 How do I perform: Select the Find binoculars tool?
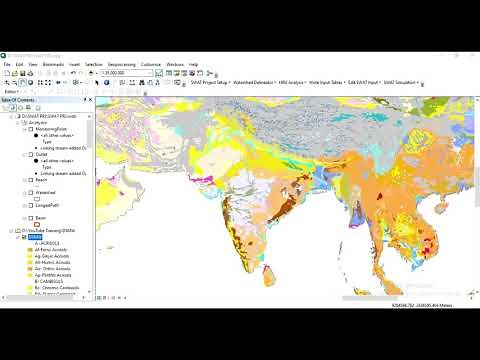click(142, 82)
